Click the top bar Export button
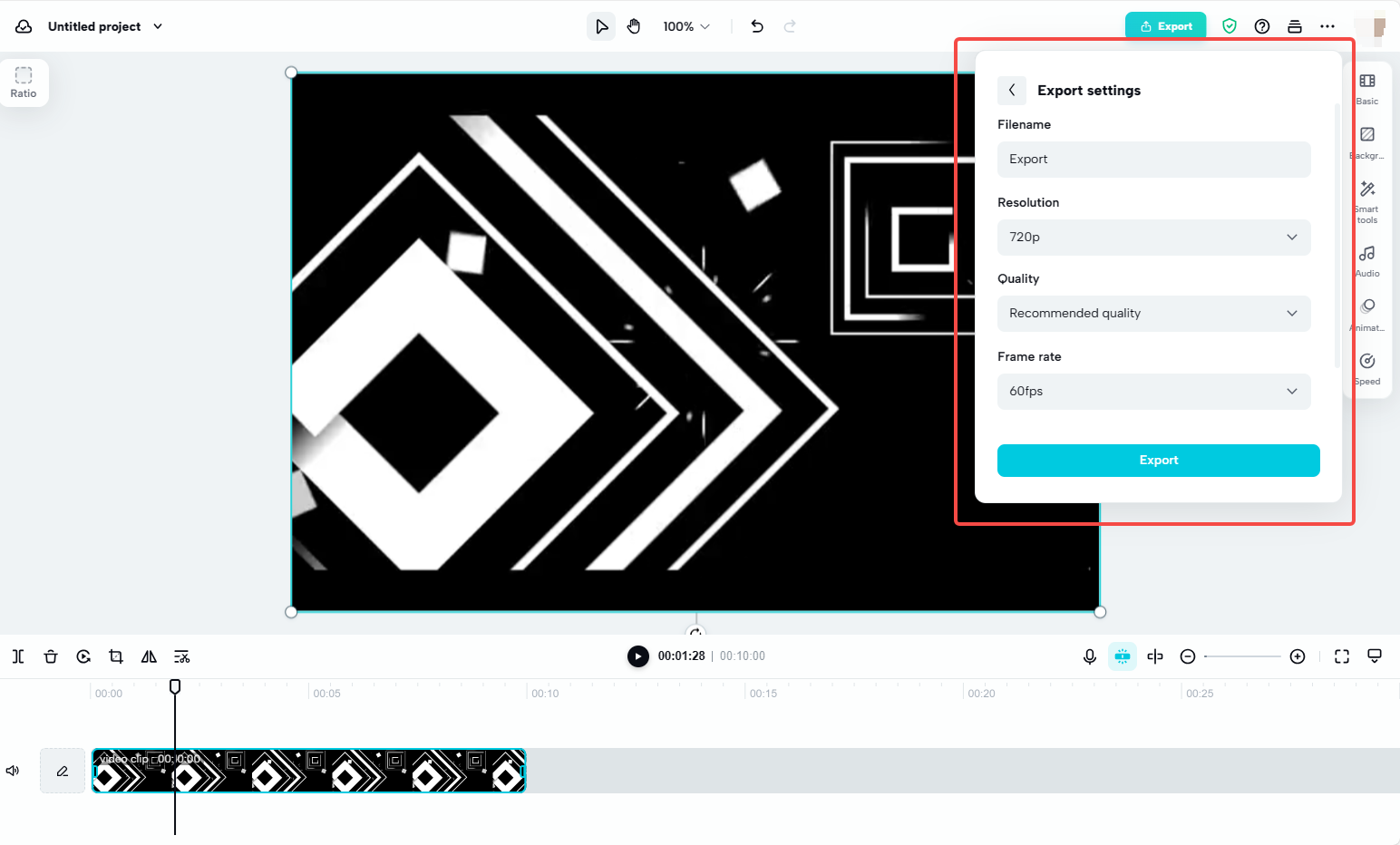Image resolution: width=1400 pixels, height=845 pixels. pos(1166,26)
